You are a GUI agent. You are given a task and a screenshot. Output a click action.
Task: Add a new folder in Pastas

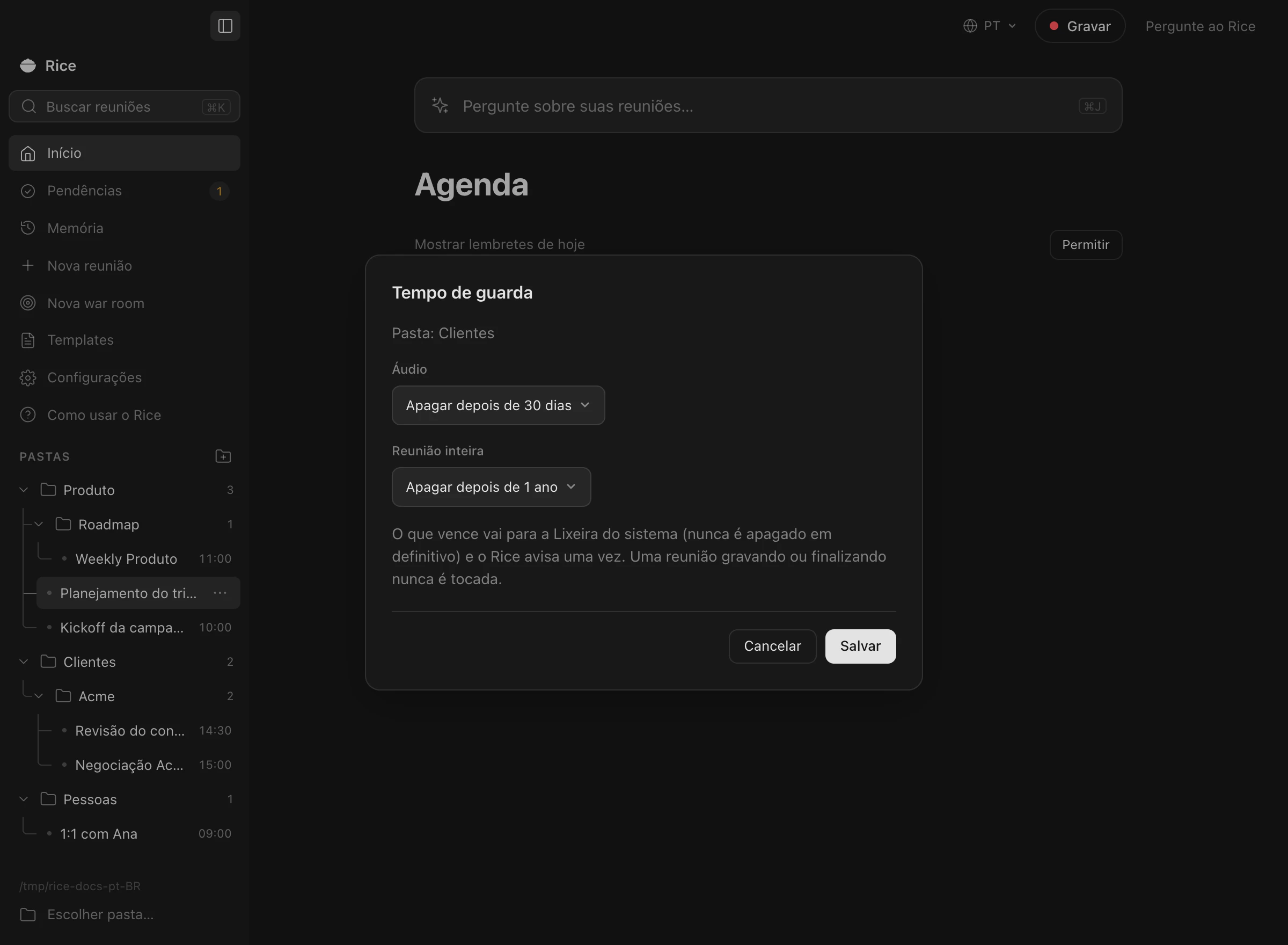click(x=223, y=456)
